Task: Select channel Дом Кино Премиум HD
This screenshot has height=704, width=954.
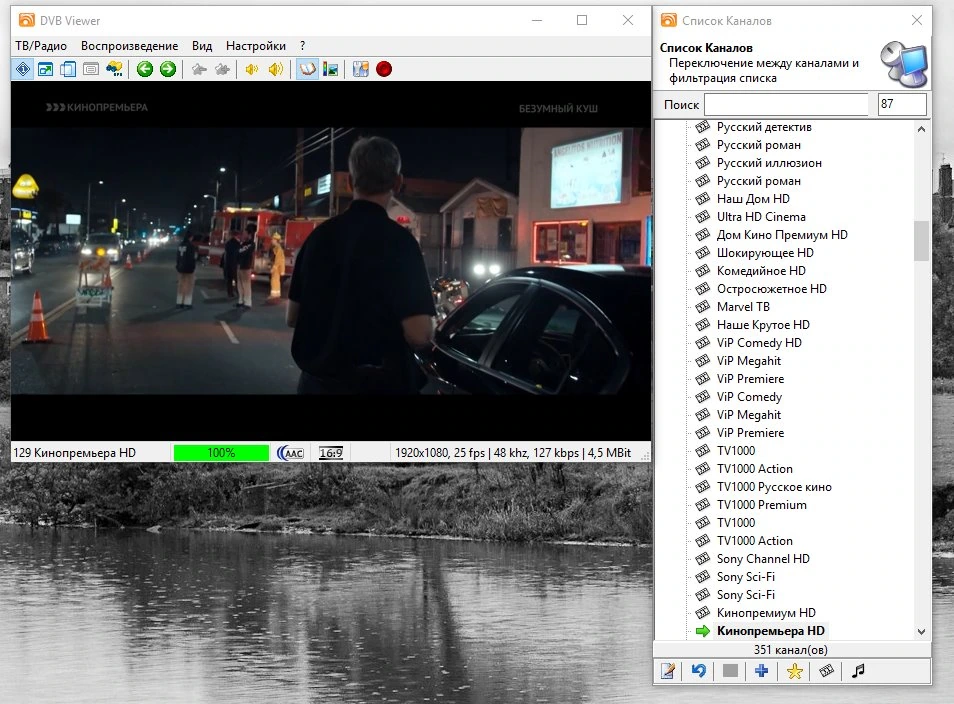Action: point(782,235)
